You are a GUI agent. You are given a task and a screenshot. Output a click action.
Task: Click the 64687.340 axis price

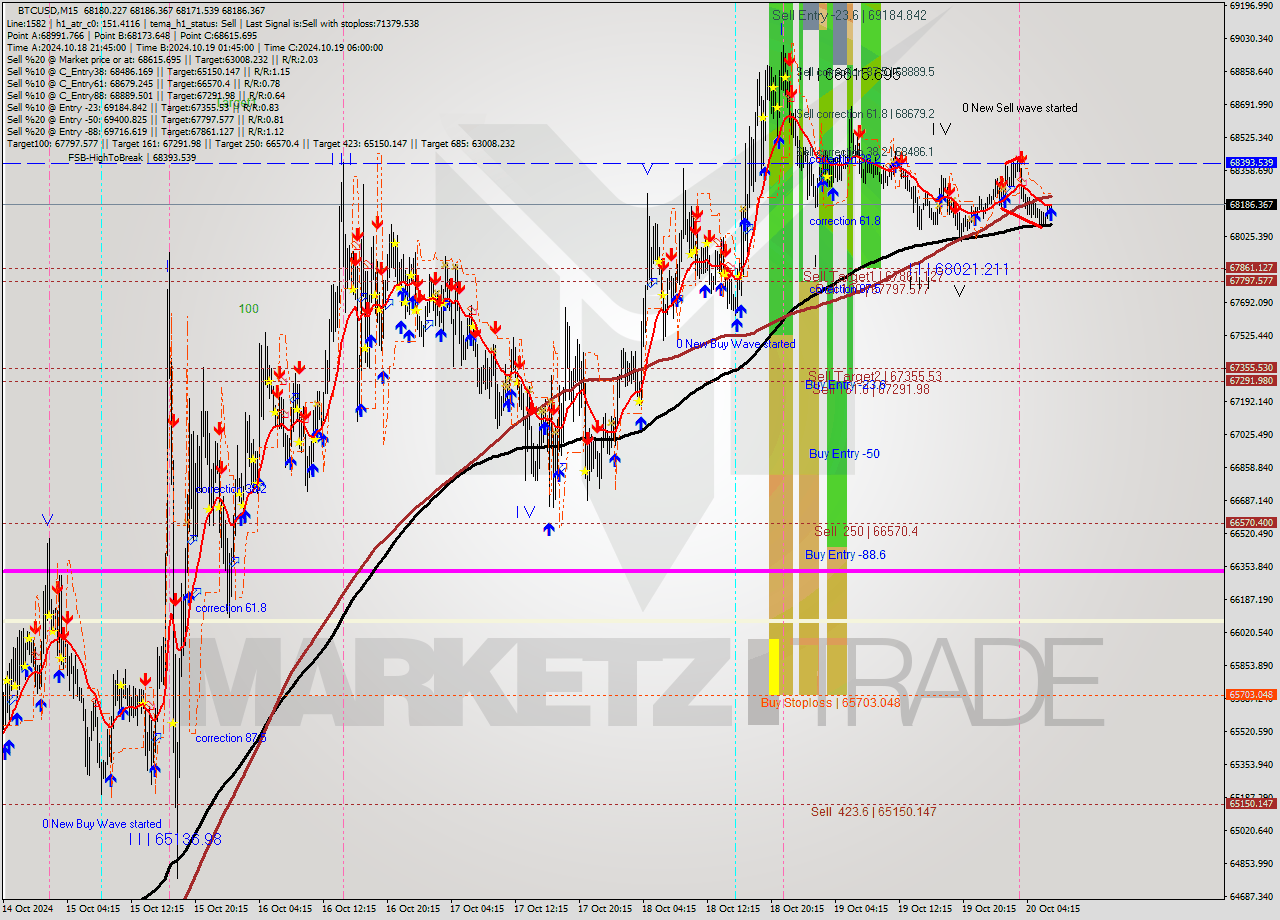[x=1250, y=897]
